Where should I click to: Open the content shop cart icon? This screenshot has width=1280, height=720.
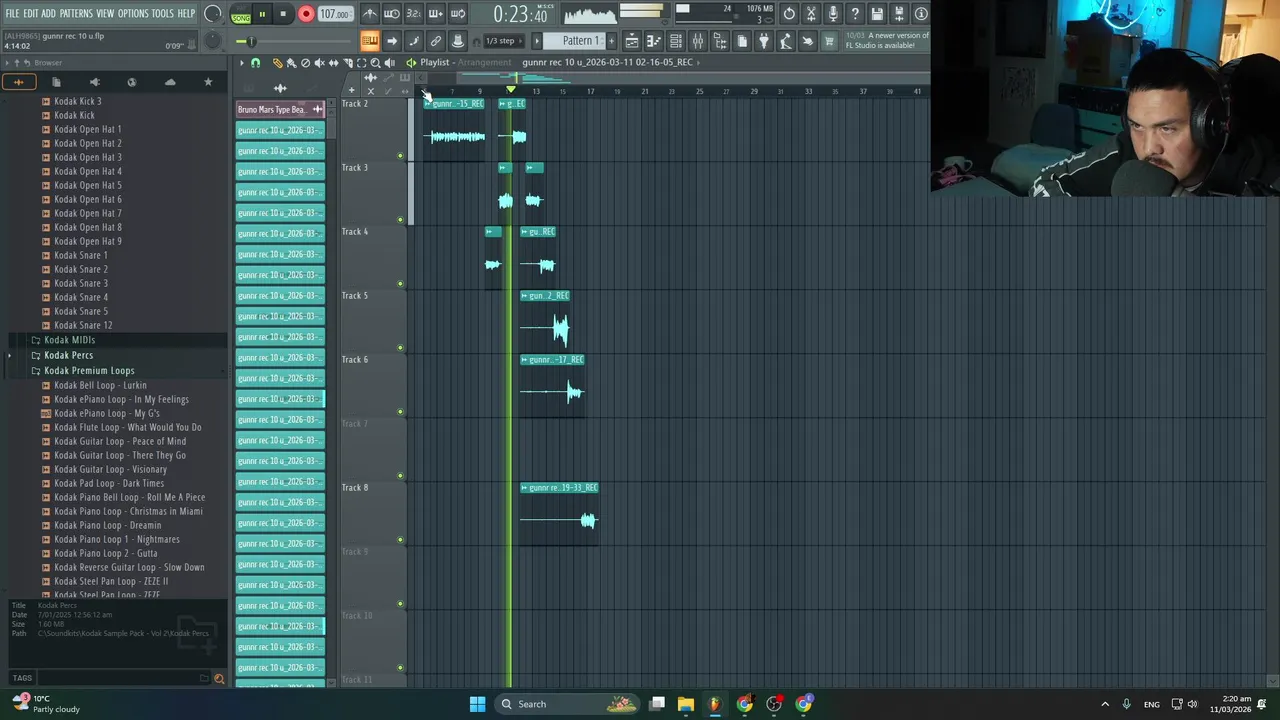pyautogui.click(x=830, y=41)
